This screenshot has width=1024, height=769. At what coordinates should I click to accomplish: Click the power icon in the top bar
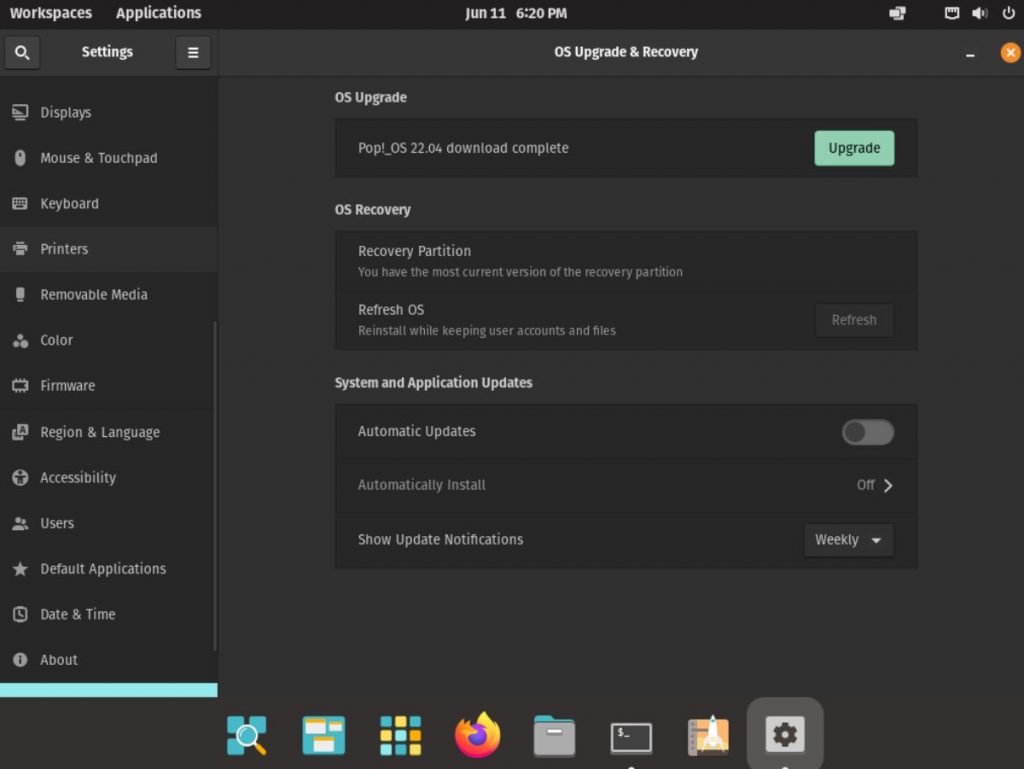[1009, 13]
